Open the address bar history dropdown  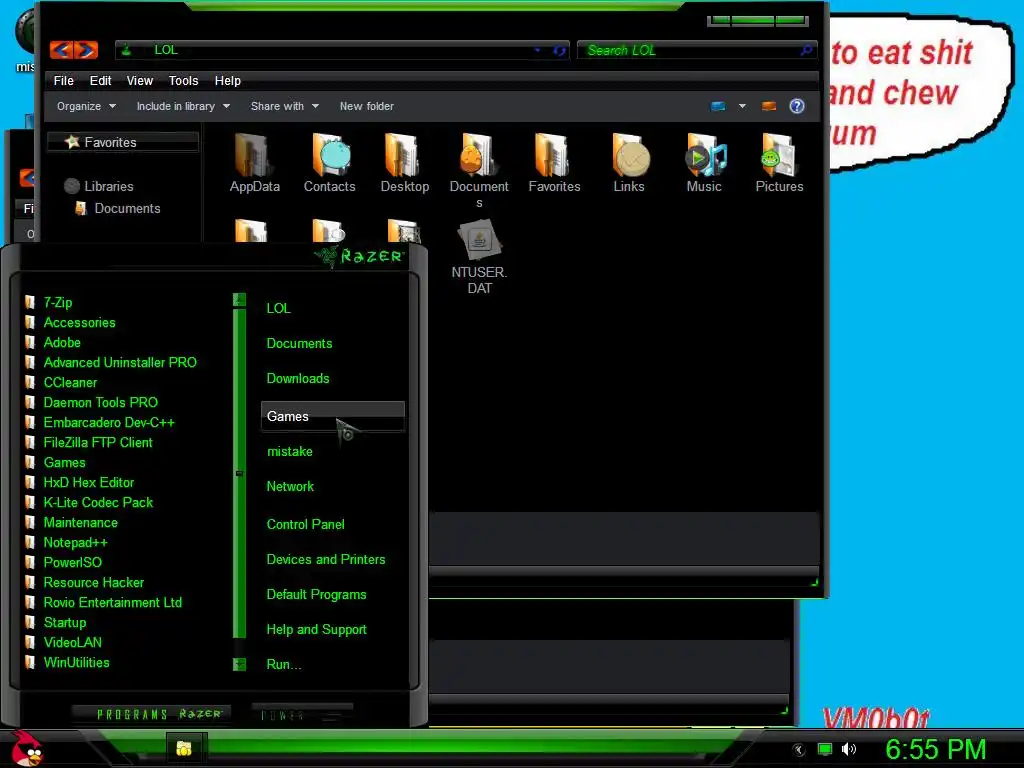pyautogui.click(x=537, y=50)
